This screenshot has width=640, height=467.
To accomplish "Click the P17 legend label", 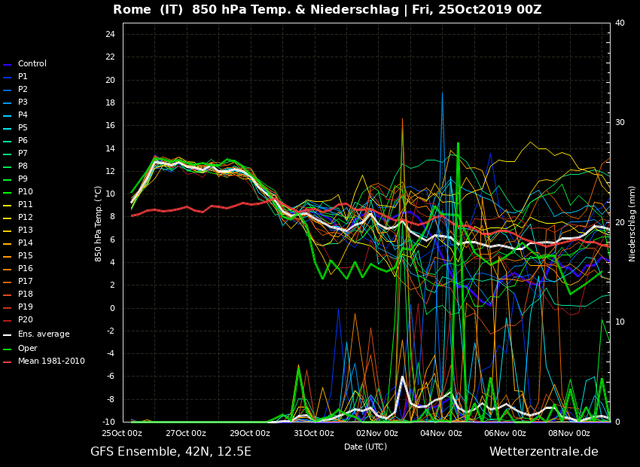I will [25, 281].
